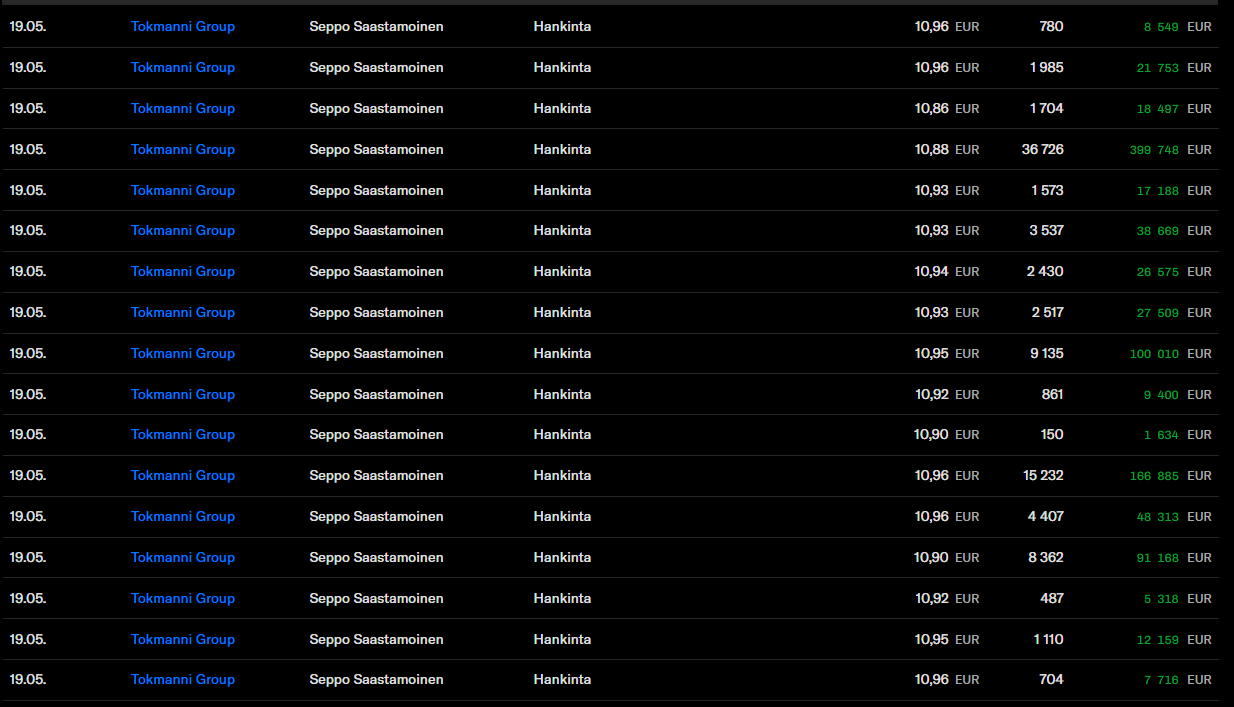Open Tokmanni Group link in the 3 537 shares row

coord(183,231)
